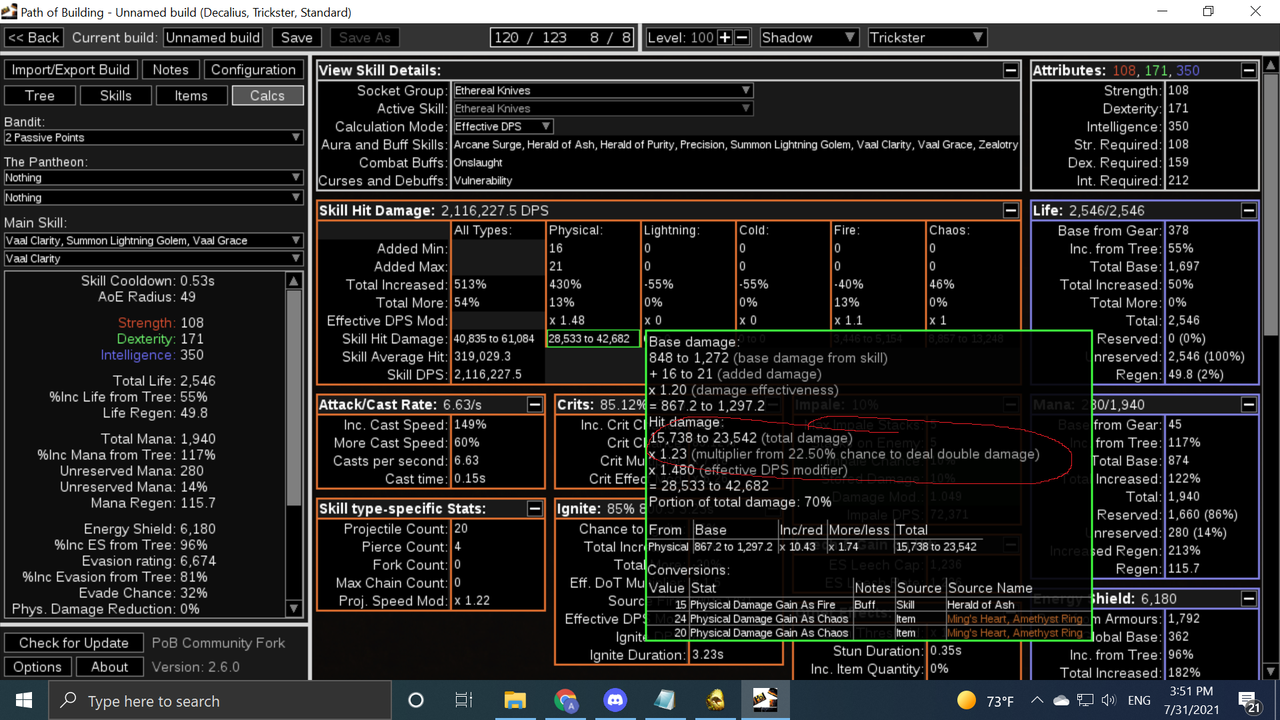Open Windows Start menu
This screenshot has width=1280, height=720.
[24, 700]
